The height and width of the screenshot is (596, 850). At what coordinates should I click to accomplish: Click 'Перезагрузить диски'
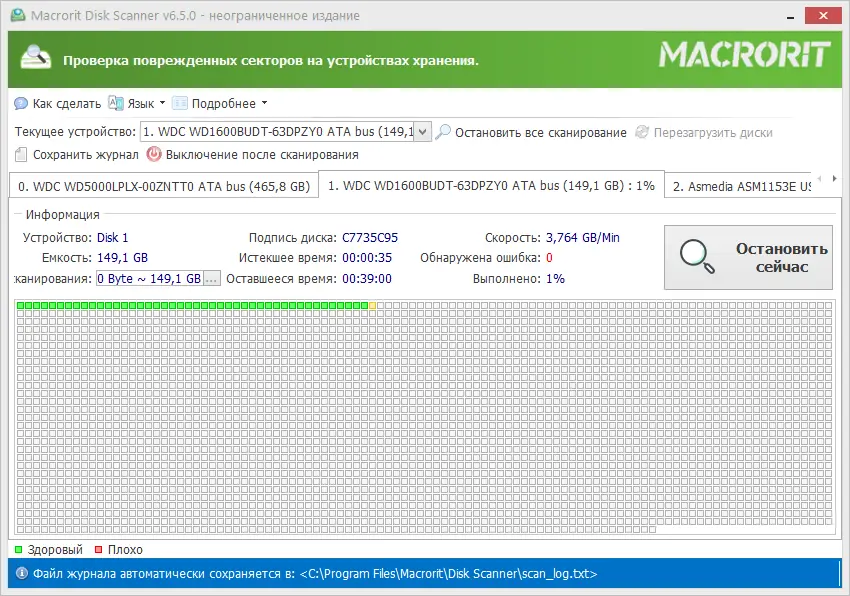tap(704, 132)
